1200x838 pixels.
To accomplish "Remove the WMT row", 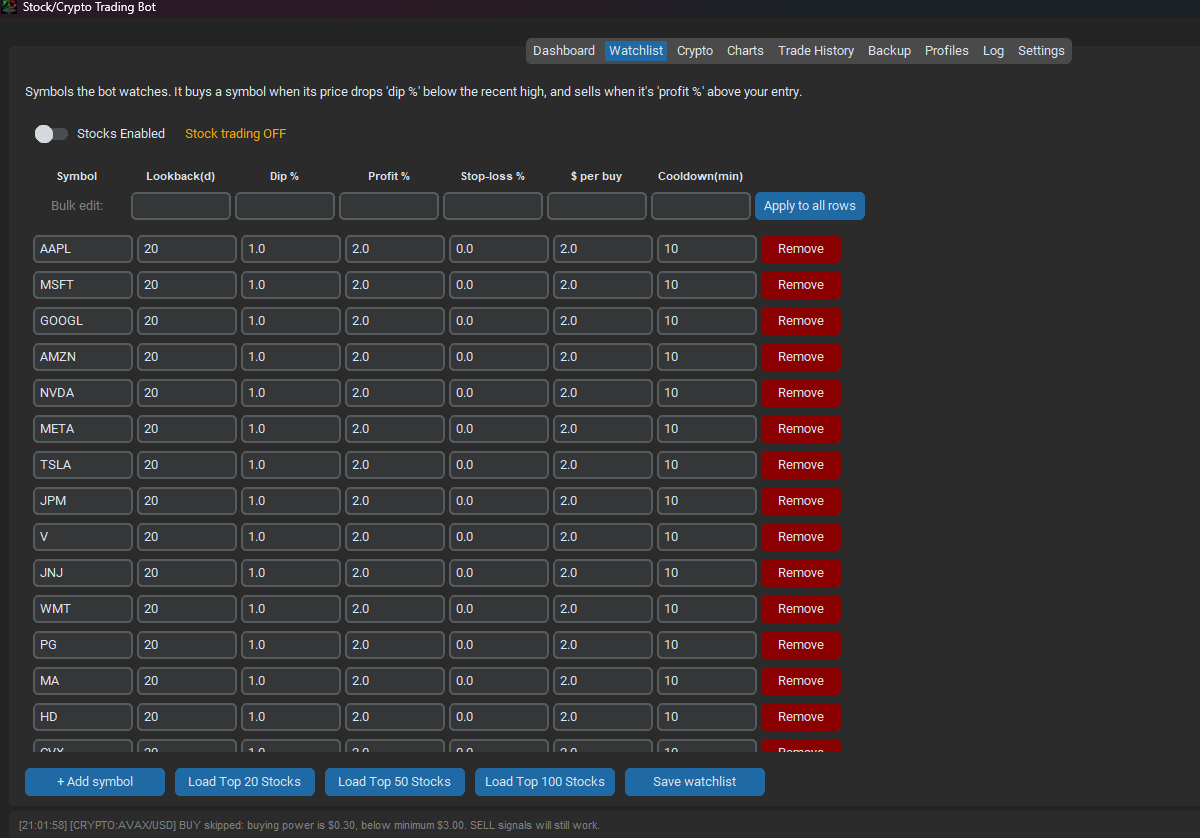I will (801, 609).
